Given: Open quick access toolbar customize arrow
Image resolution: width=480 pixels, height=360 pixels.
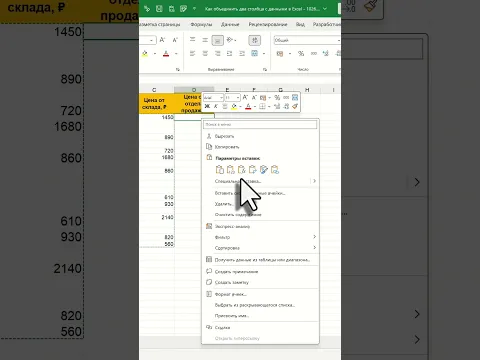Looking at the screenshot, I should 194,9.
